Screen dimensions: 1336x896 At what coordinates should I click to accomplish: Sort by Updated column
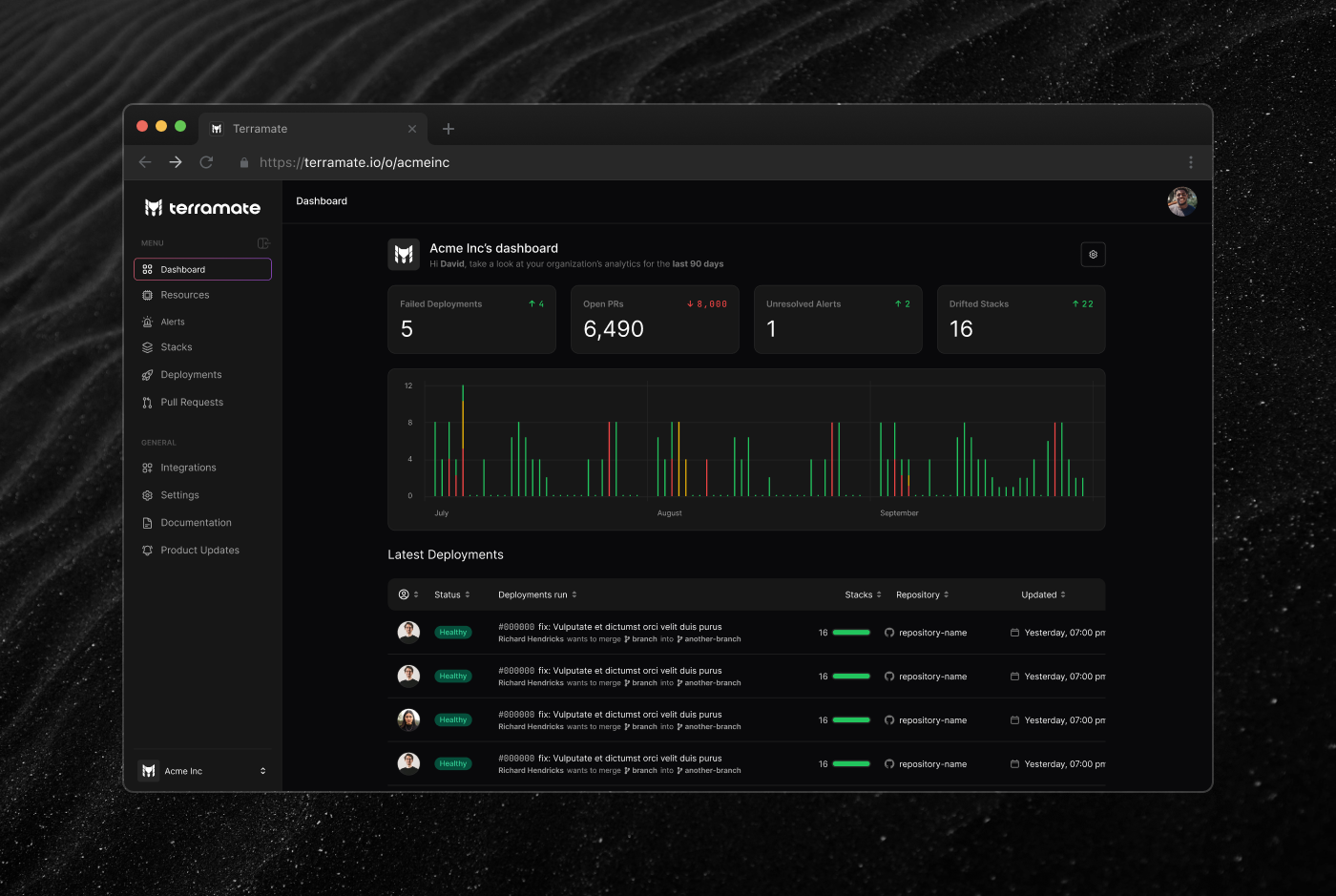coord(1043,594)
